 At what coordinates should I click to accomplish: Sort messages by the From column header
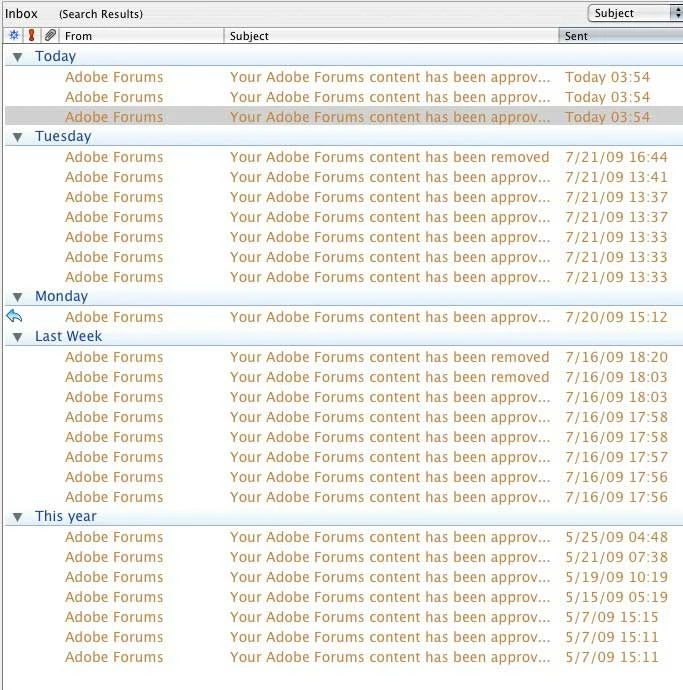(142, 36)
